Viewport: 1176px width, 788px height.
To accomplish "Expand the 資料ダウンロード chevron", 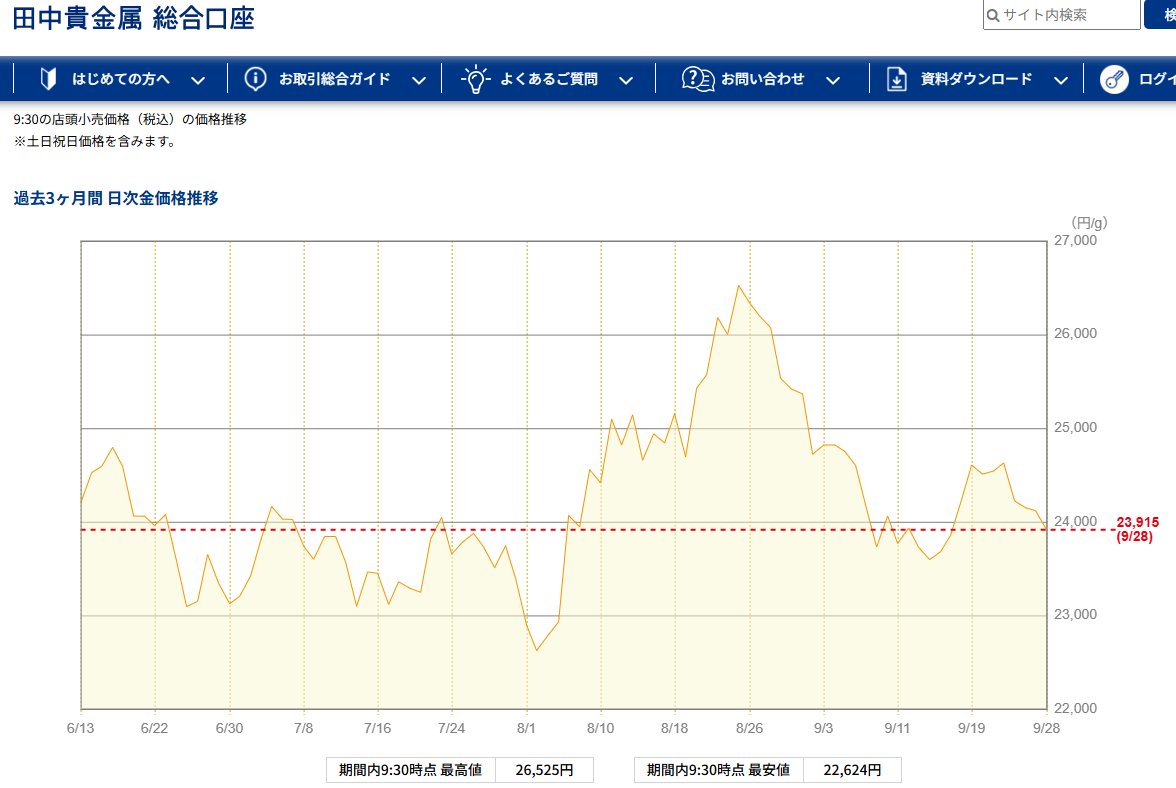I will pos(1060,80).
